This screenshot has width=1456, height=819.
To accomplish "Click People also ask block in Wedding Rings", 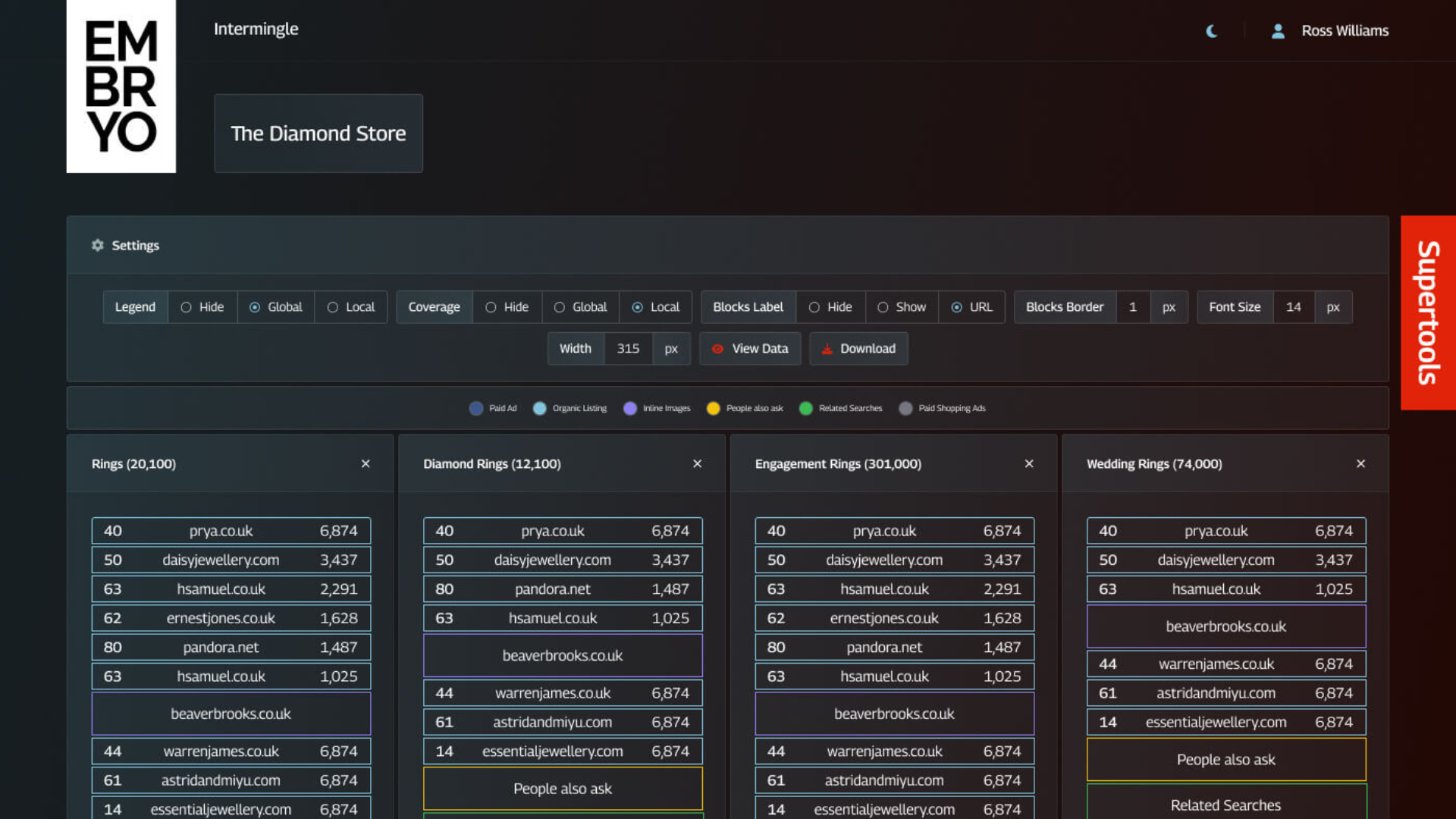I will point(1226,760).
